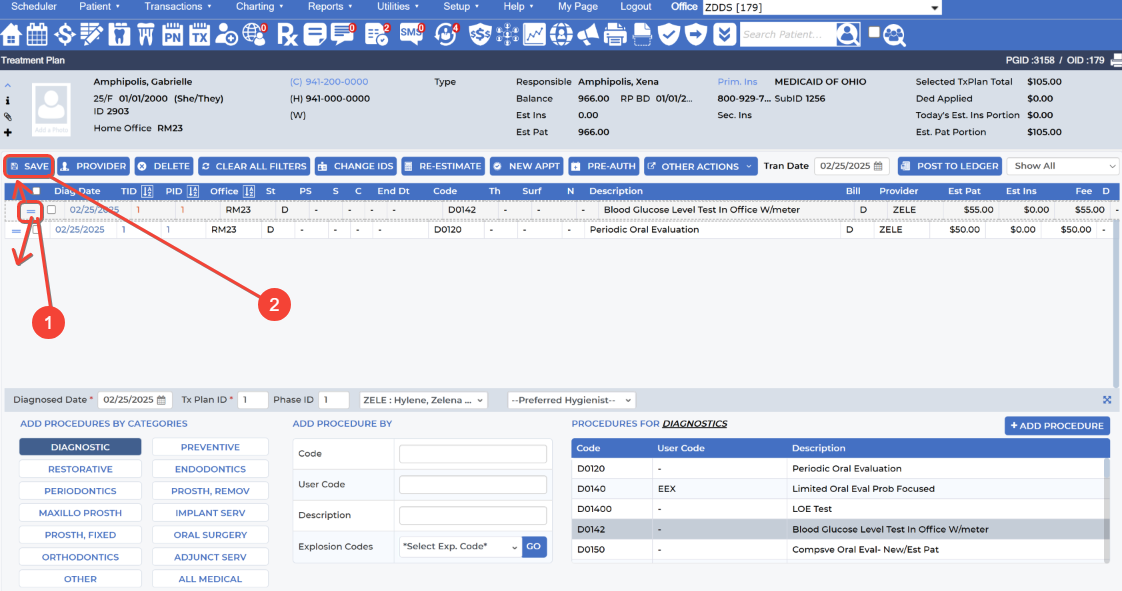Open the Rx prescription icon
The image size is (1122, 591).
click(x=287, y=34)
